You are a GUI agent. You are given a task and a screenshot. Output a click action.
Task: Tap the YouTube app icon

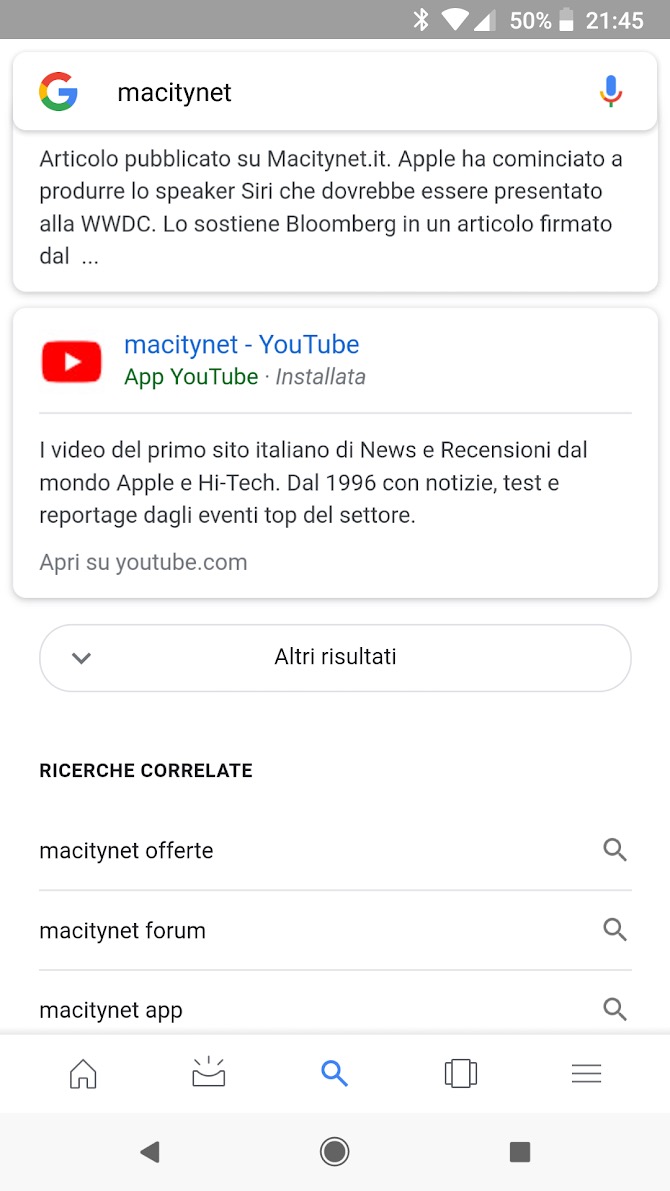[72, 361]
